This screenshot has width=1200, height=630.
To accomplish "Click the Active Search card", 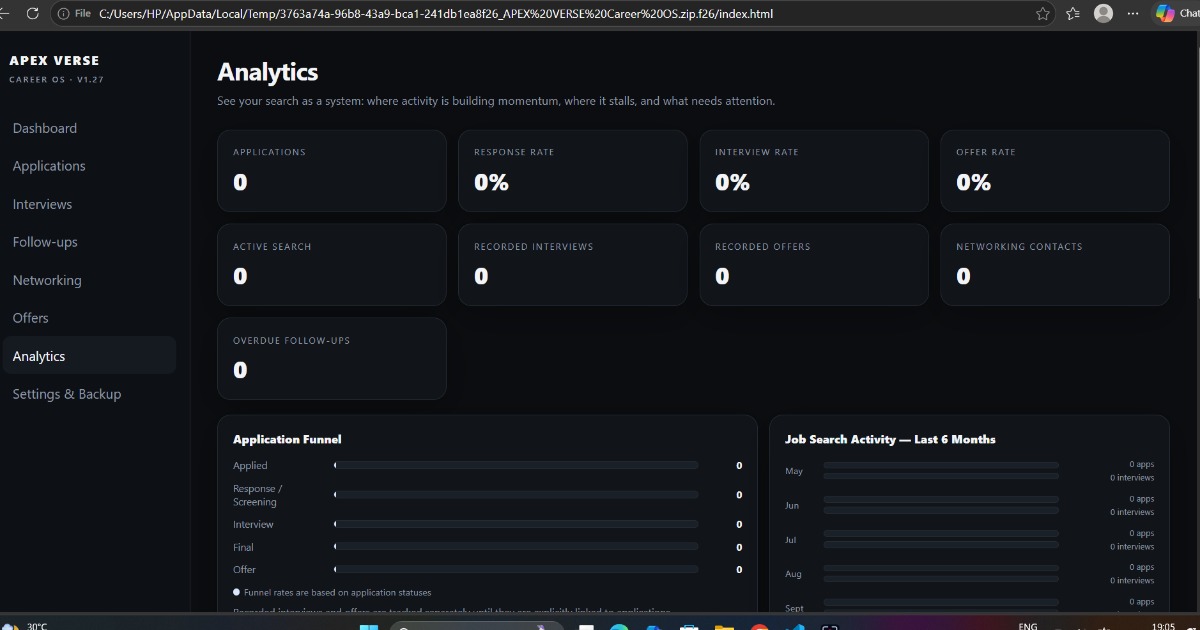I will (332, 265).
